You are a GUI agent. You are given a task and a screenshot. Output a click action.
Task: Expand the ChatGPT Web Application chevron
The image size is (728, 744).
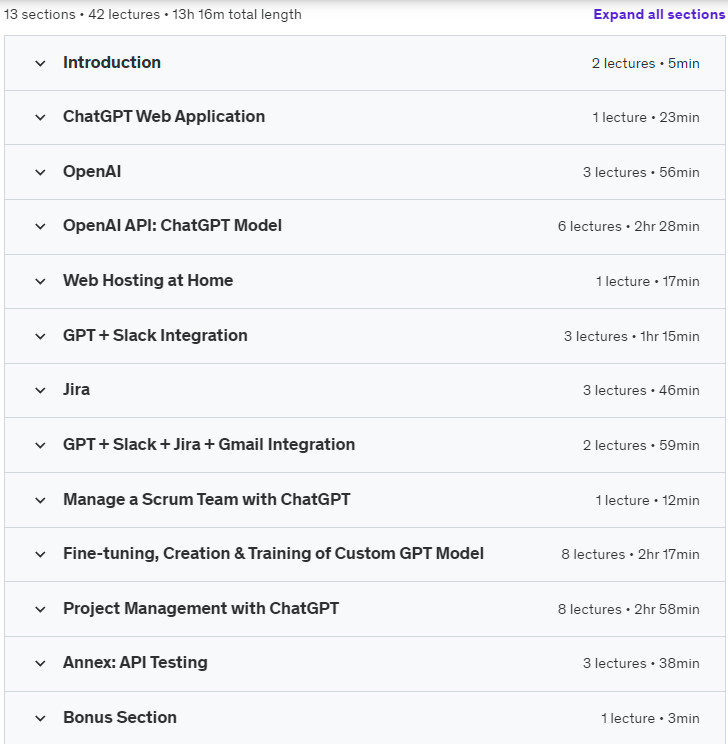pos(40,117)
